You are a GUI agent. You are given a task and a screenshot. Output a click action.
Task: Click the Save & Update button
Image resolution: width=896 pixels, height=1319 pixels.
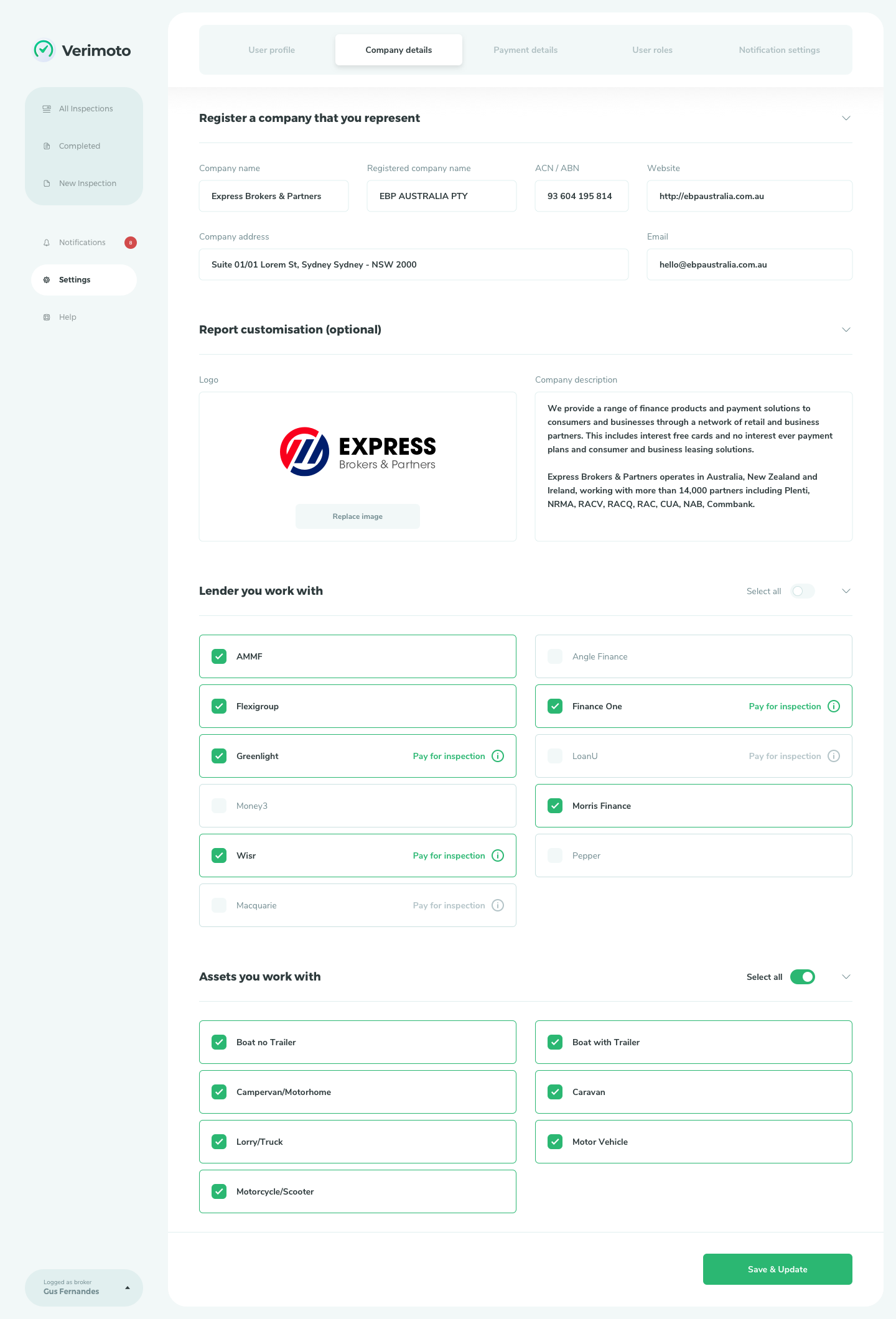778,1269
